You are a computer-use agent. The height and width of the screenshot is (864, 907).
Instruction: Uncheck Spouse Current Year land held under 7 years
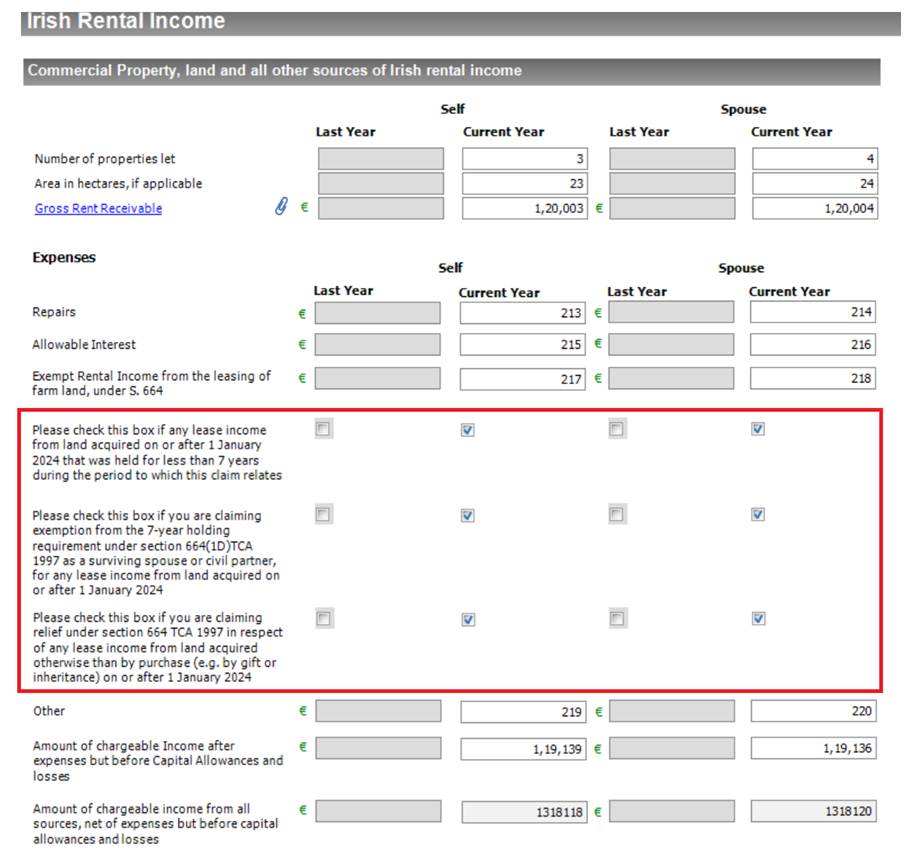pos(758,429)
